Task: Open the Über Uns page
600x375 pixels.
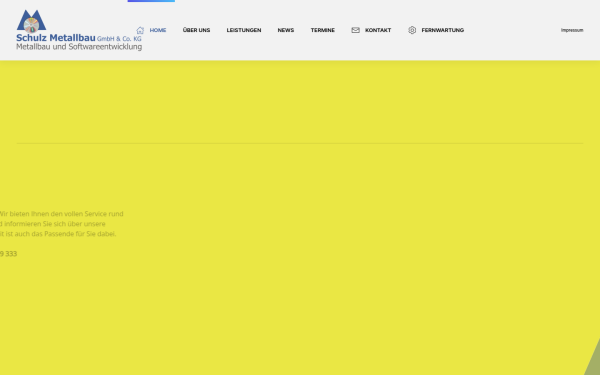Action: (x=196, y=30)
